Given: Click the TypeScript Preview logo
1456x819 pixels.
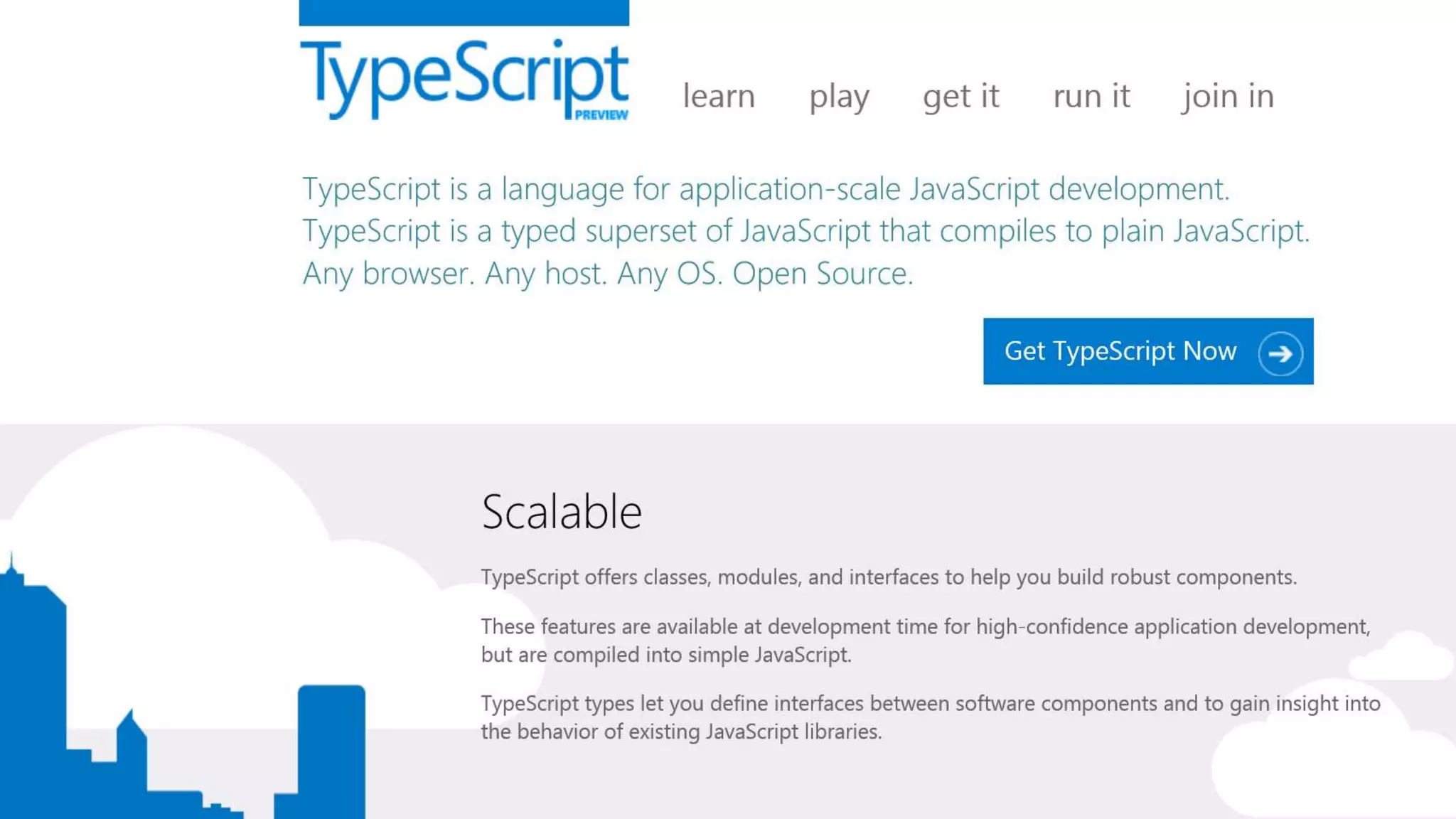Looking at the screenshot, I should [x=464, y=78].
